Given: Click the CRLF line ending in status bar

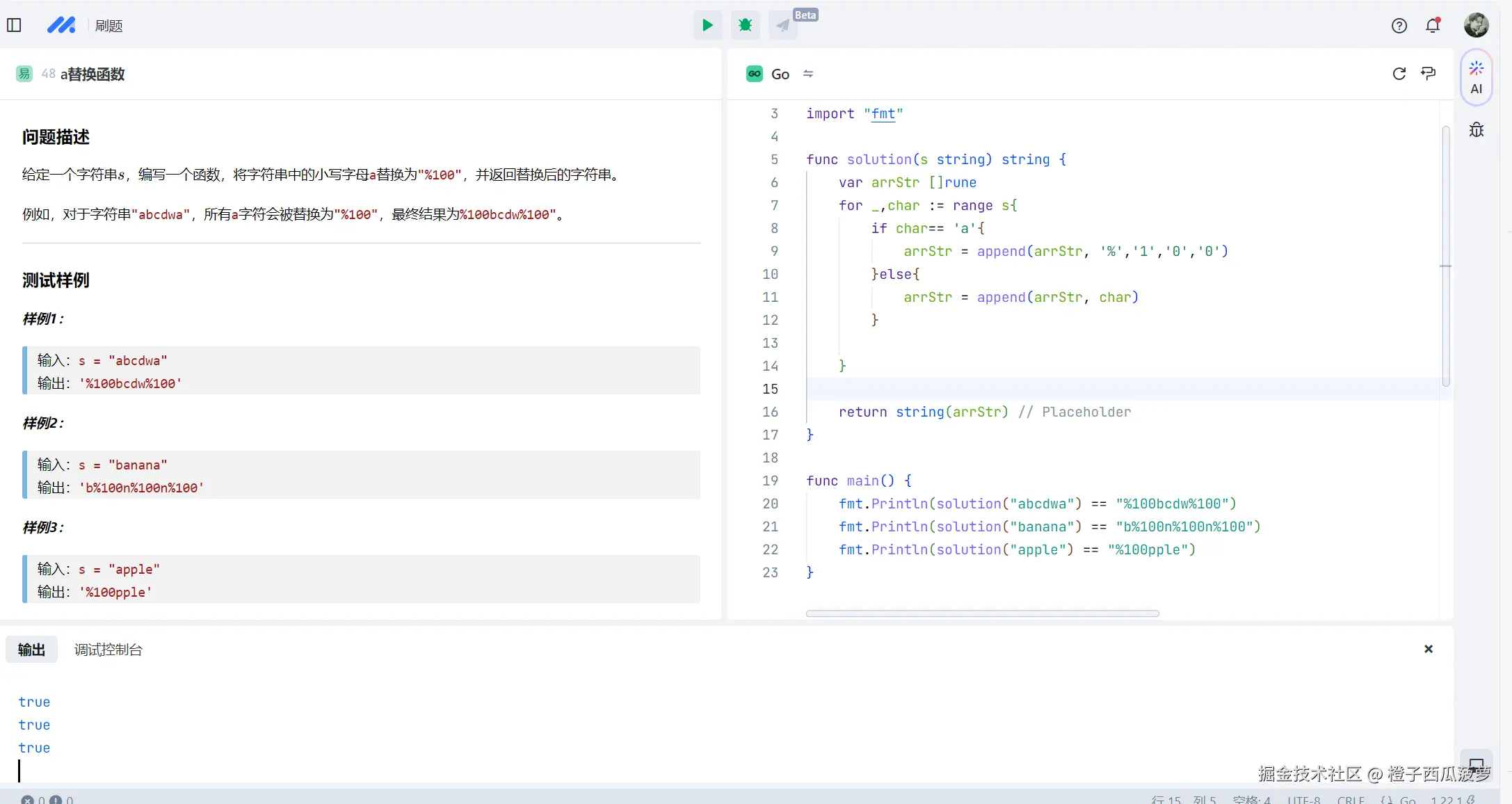Looking at the screenshot, I should (x=1351, y=800).
